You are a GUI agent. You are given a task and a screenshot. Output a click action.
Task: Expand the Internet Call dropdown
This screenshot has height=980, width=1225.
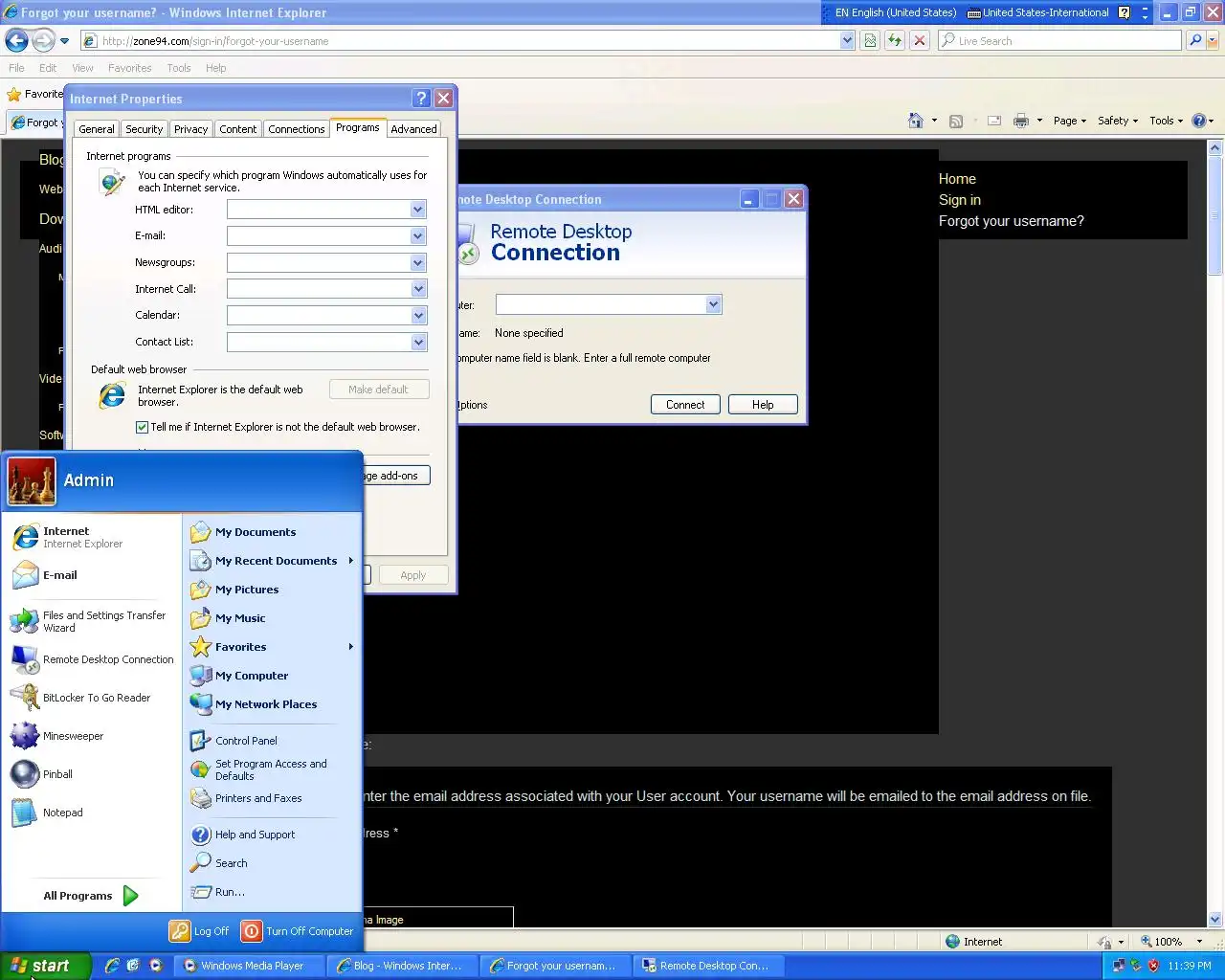(x=418, y=289)
